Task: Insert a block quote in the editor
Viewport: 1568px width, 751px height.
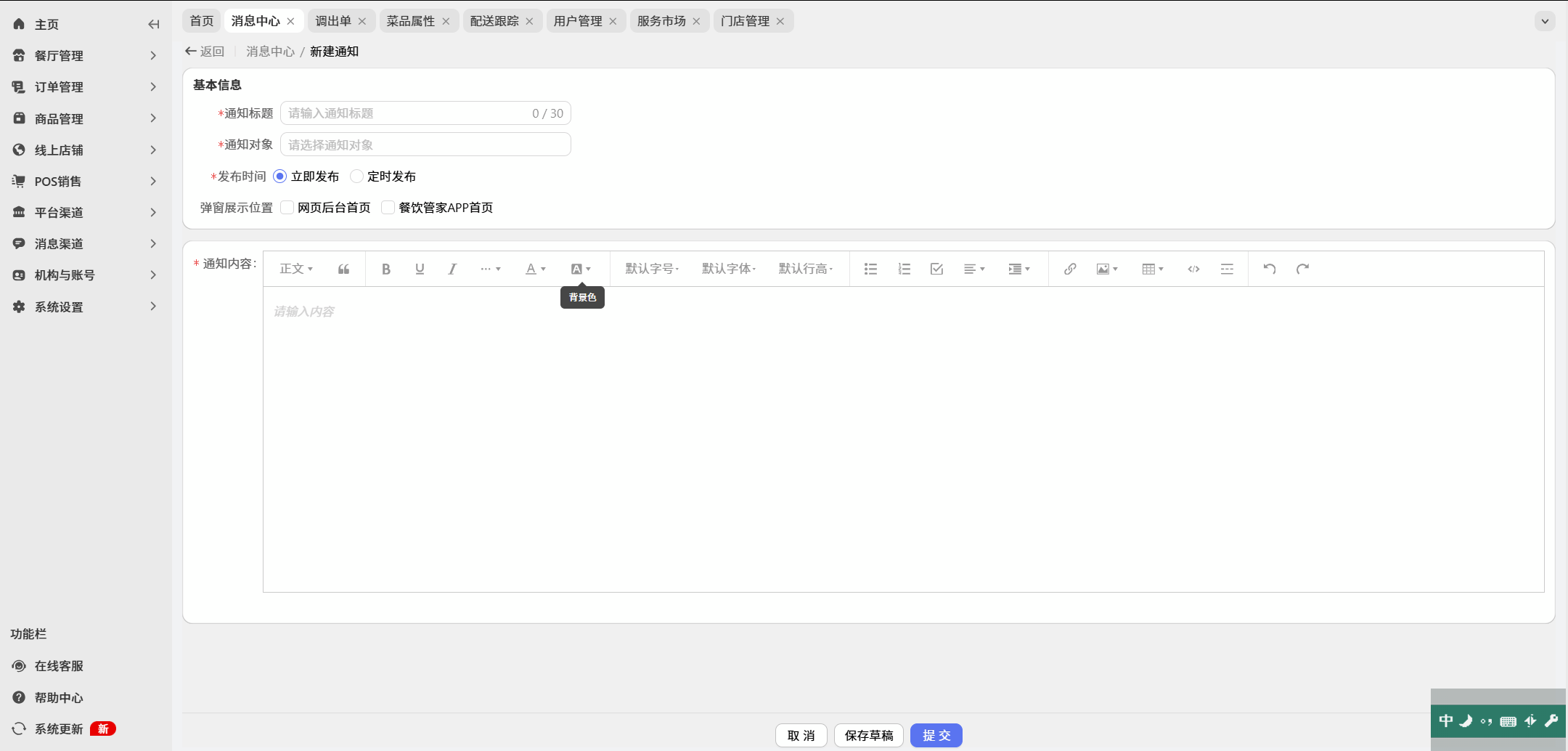Action: (344, 269)
